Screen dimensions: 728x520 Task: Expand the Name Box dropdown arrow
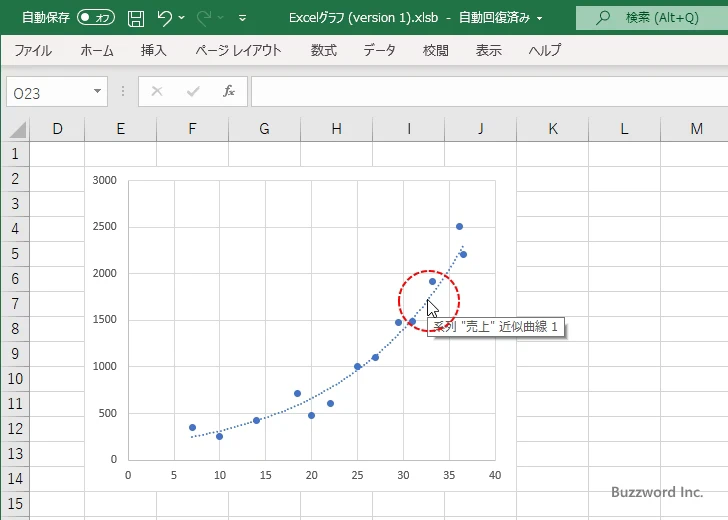click(98, 91)
